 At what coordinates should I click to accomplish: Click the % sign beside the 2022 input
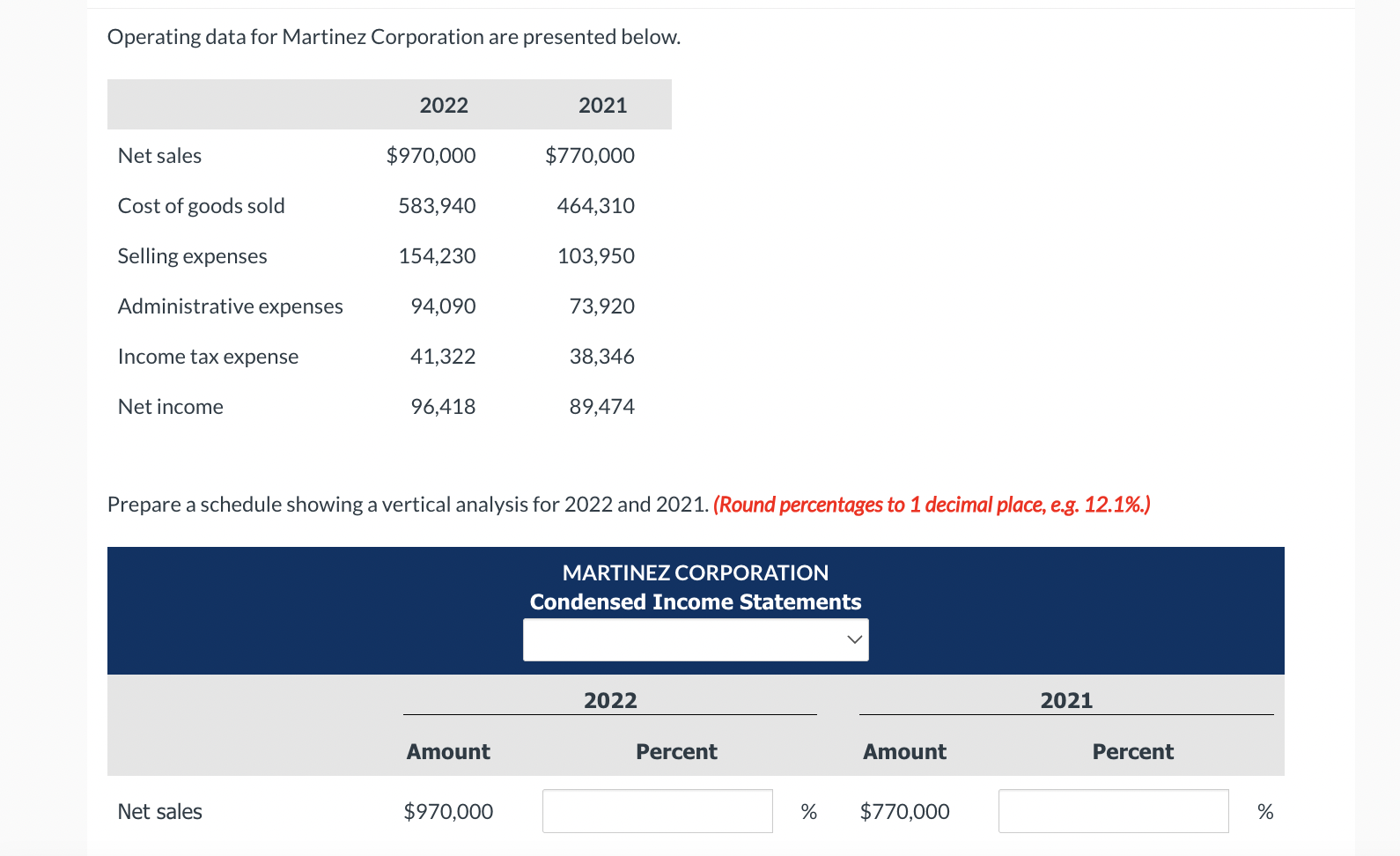point(808,811)
